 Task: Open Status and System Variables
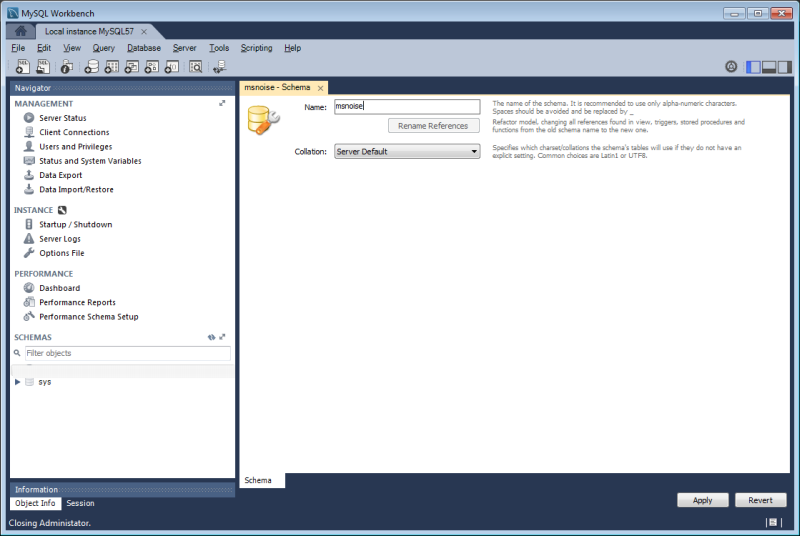(x=90, y=161)
